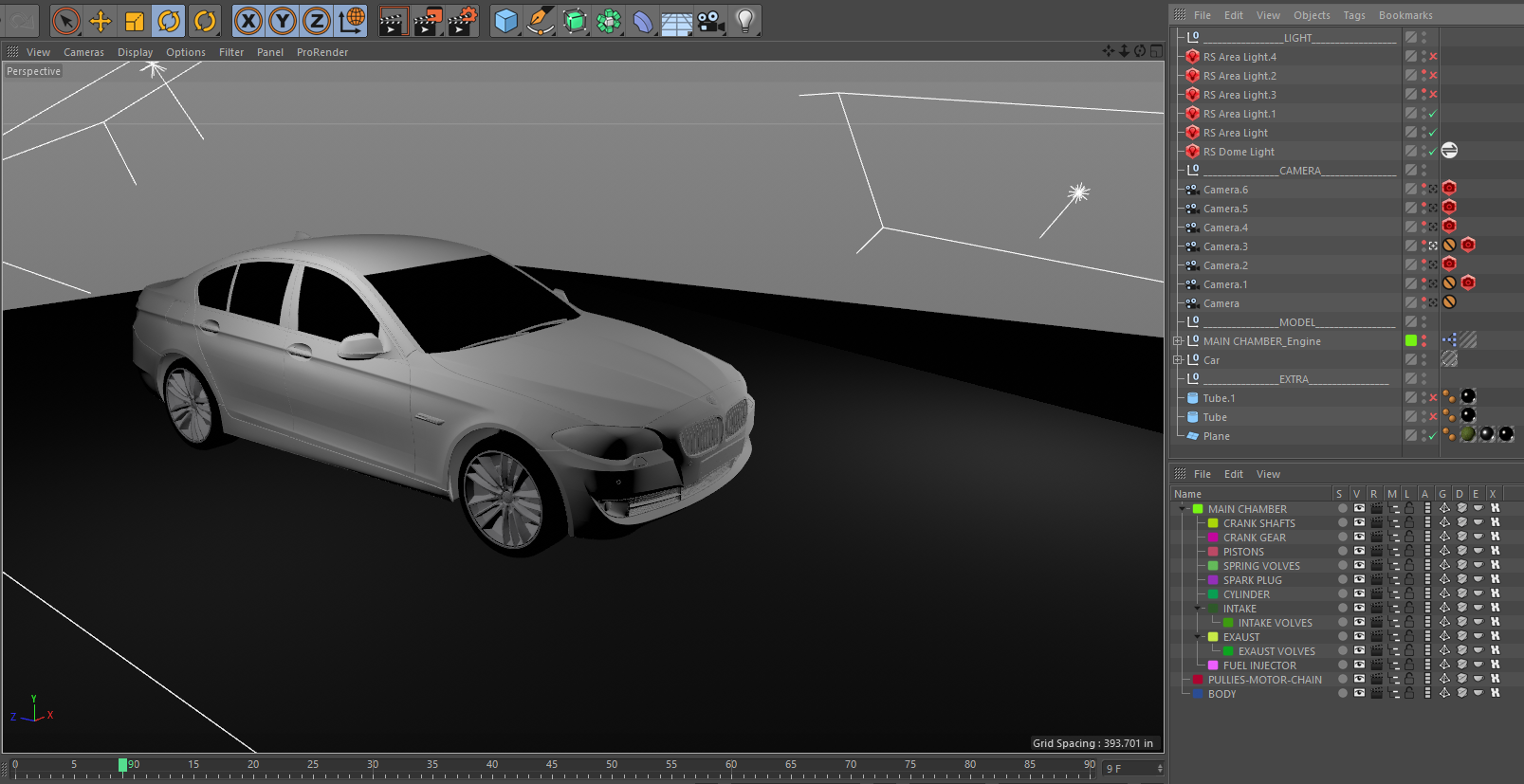
Task: Select RS Dome Light object
Action: coord(1239,152)
